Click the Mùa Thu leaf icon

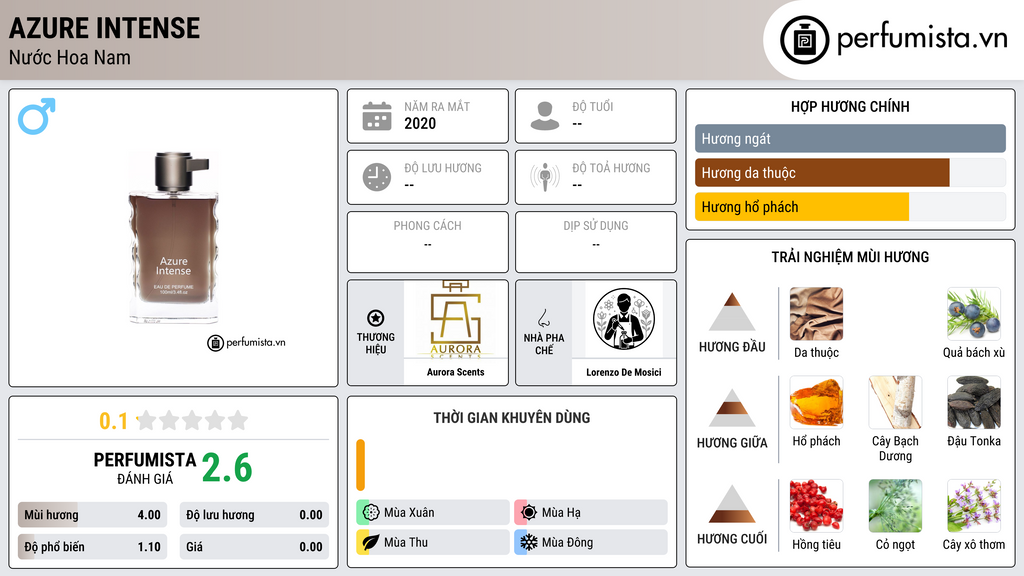[371, 542]
